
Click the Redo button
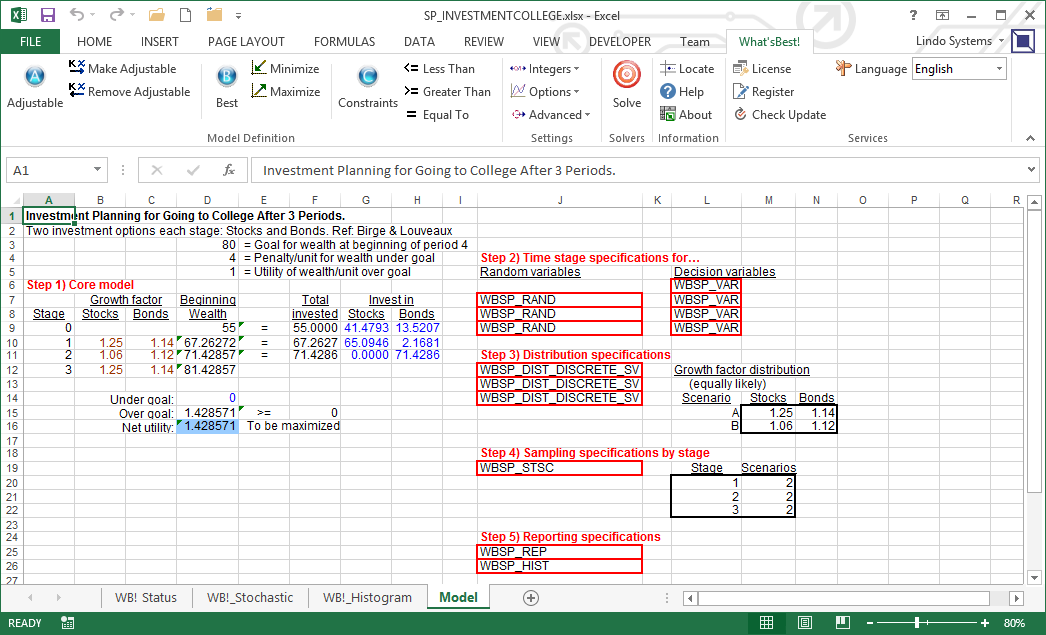click(x=117, y=15)
